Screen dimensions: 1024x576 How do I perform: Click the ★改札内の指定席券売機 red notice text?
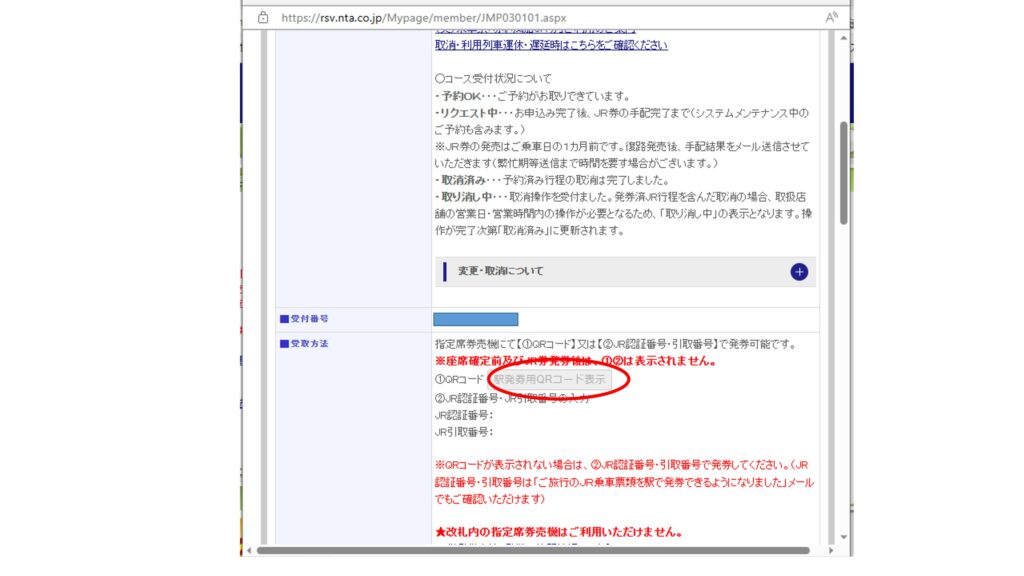[557, 532]
